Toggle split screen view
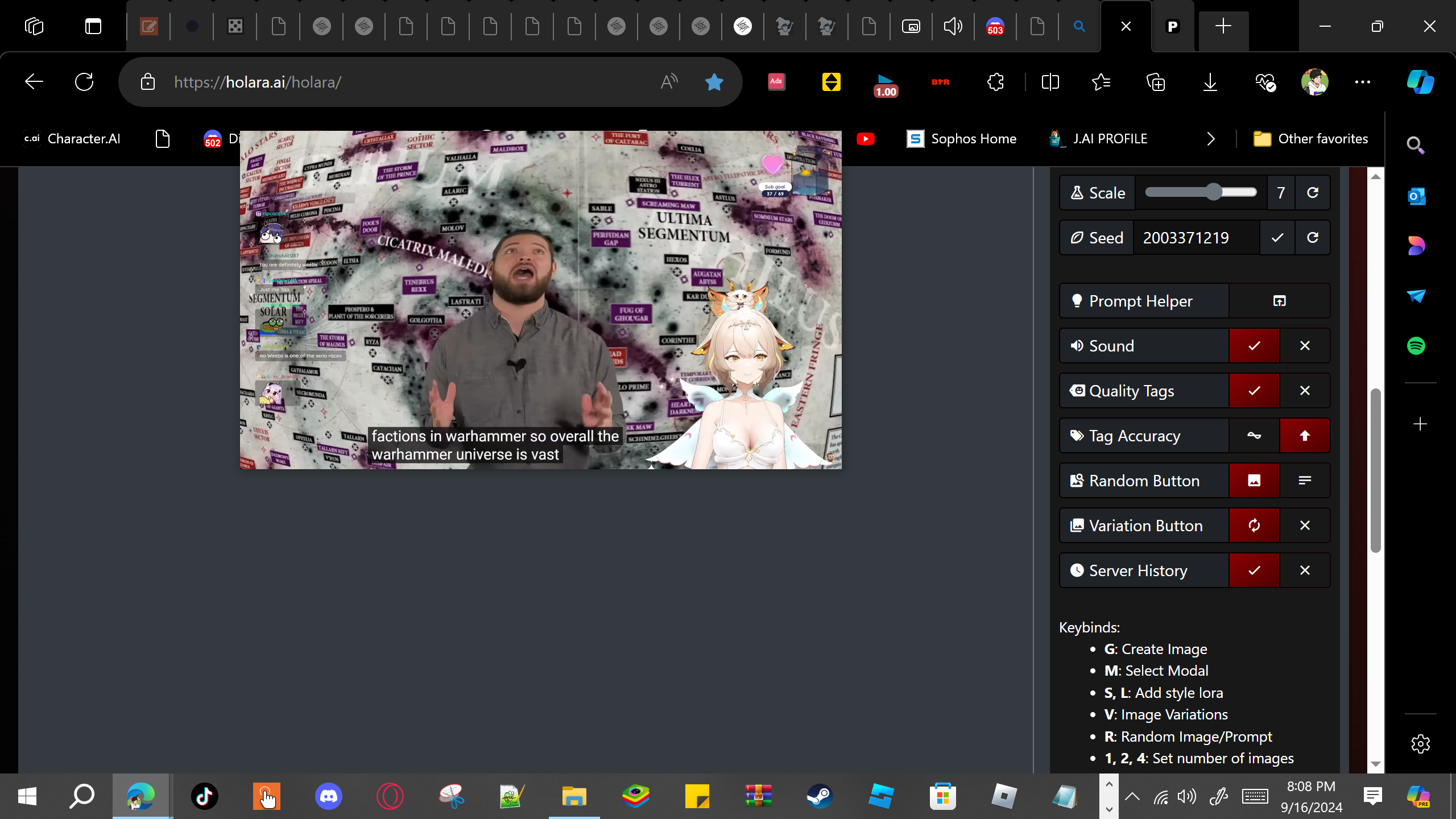1456x819 pixels. tap(1050, 82)
